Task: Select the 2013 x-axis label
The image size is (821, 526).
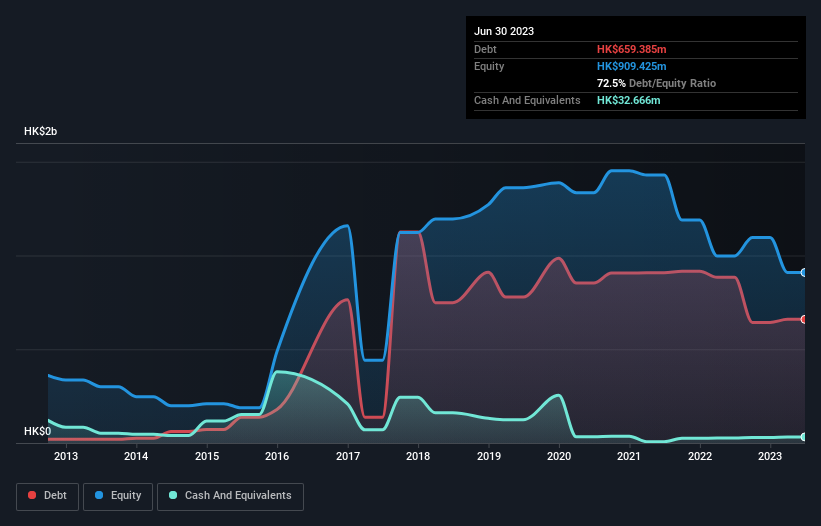Action: point(66,456)
